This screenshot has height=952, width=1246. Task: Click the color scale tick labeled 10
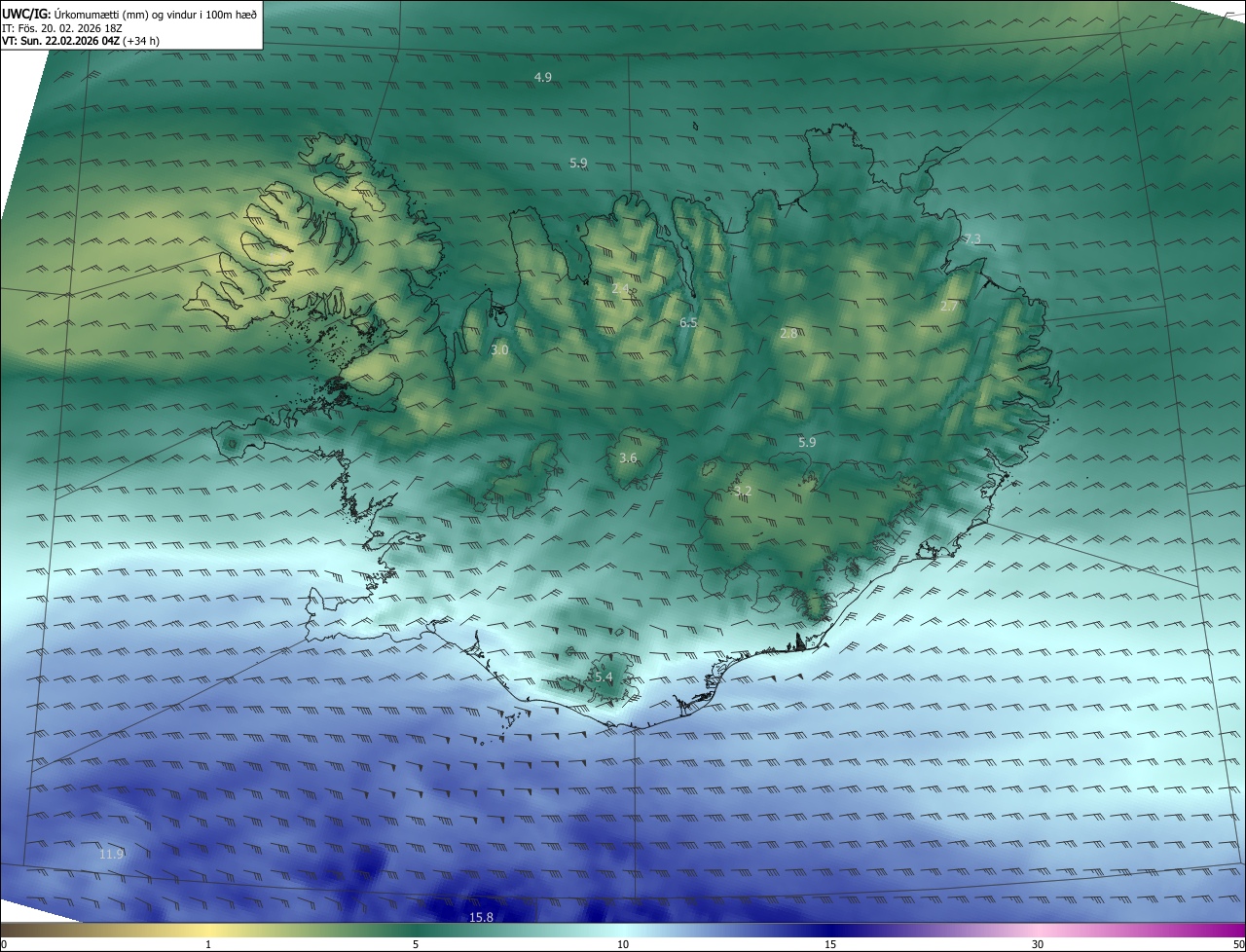[x=623, y=944]
